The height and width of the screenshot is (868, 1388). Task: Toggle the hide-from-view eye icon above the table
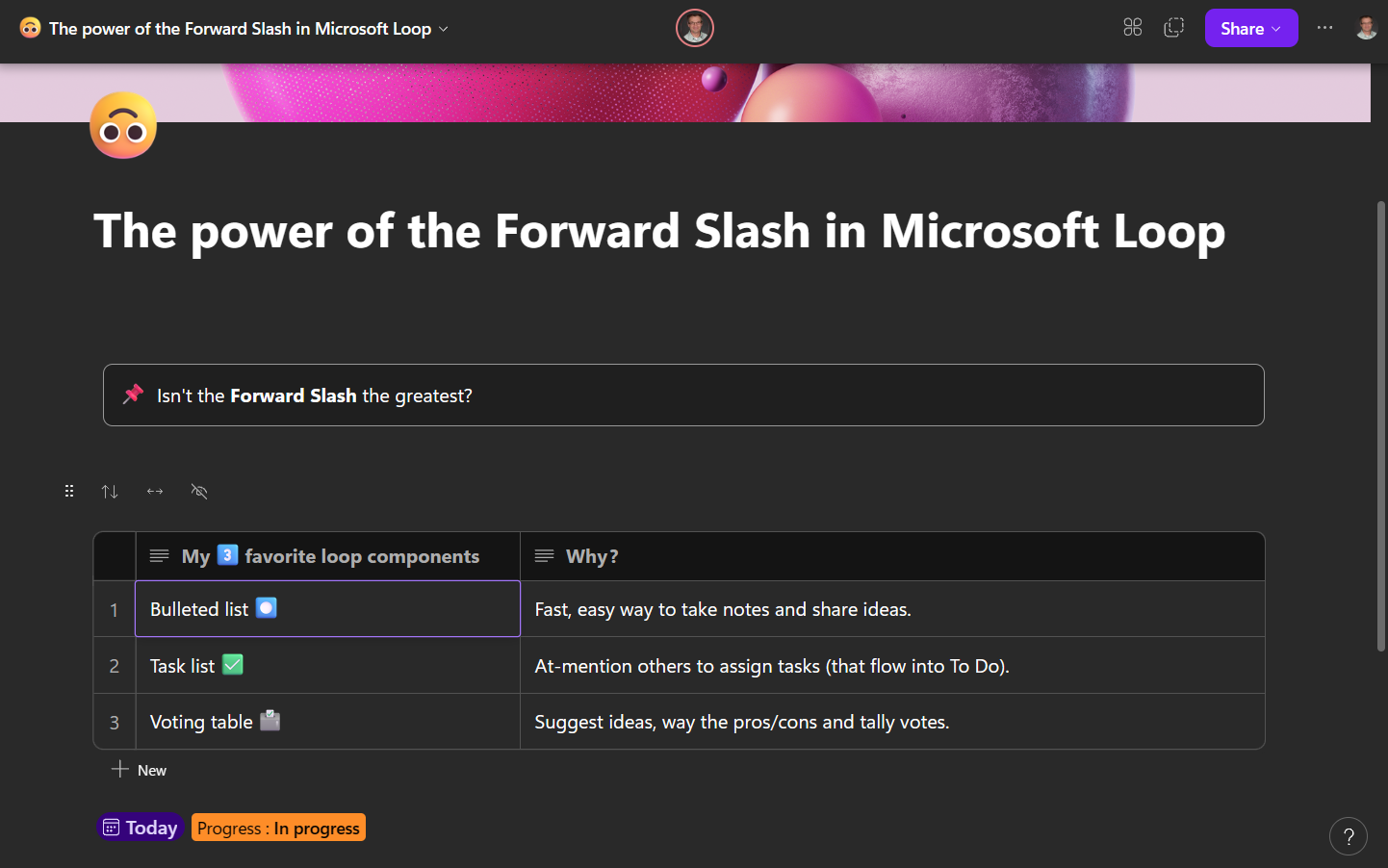coord(199,491)
